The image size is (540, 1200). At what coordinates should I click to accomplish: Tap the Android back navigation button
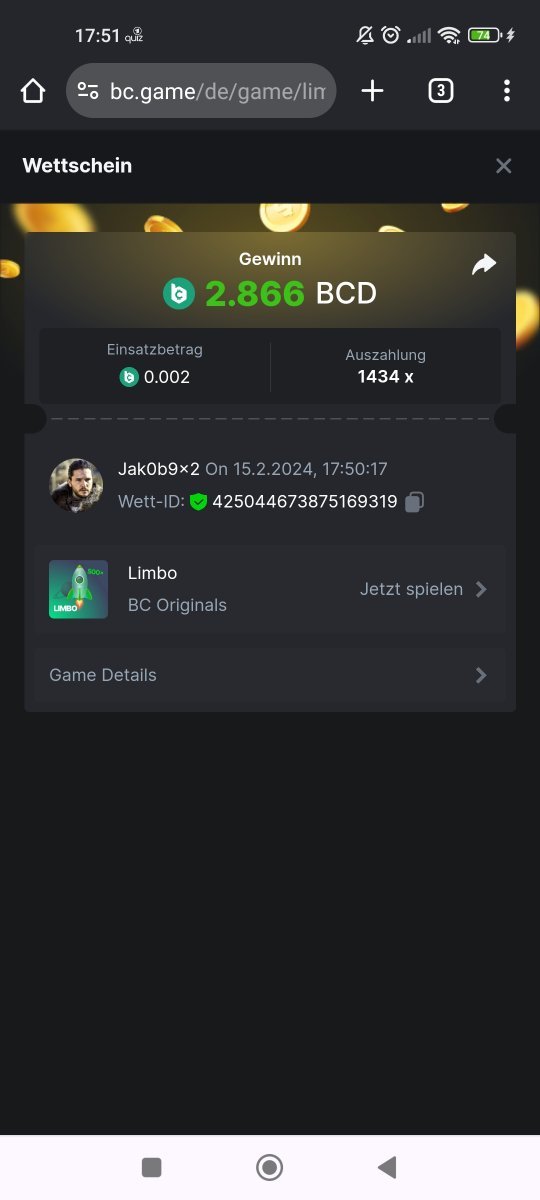click(x=388, y=1167)
